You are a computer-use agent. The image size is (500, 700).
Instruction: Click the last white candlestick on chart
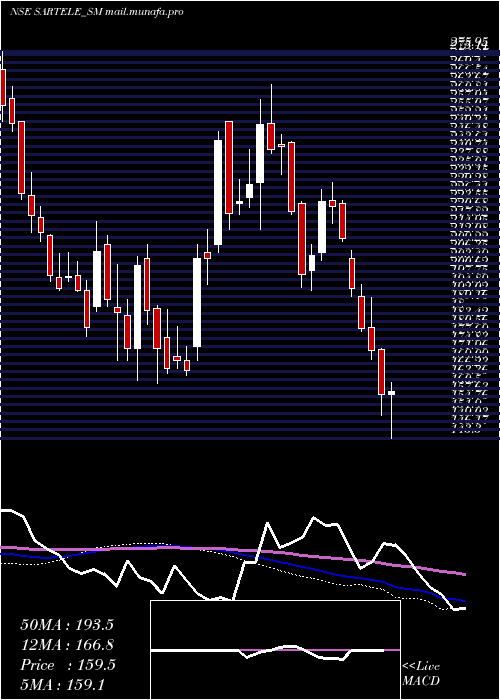pos(392,393)
